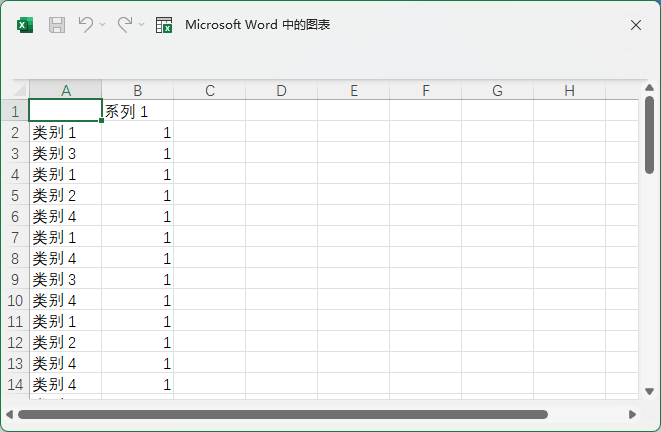Click the vertical scrollbar thumb
The image size is (661, 432).
649,135
